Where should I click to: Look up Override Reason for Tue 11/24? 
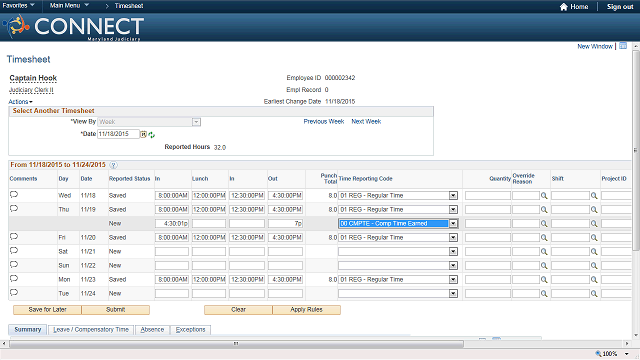pyautogui.click(x=544, y=293)
